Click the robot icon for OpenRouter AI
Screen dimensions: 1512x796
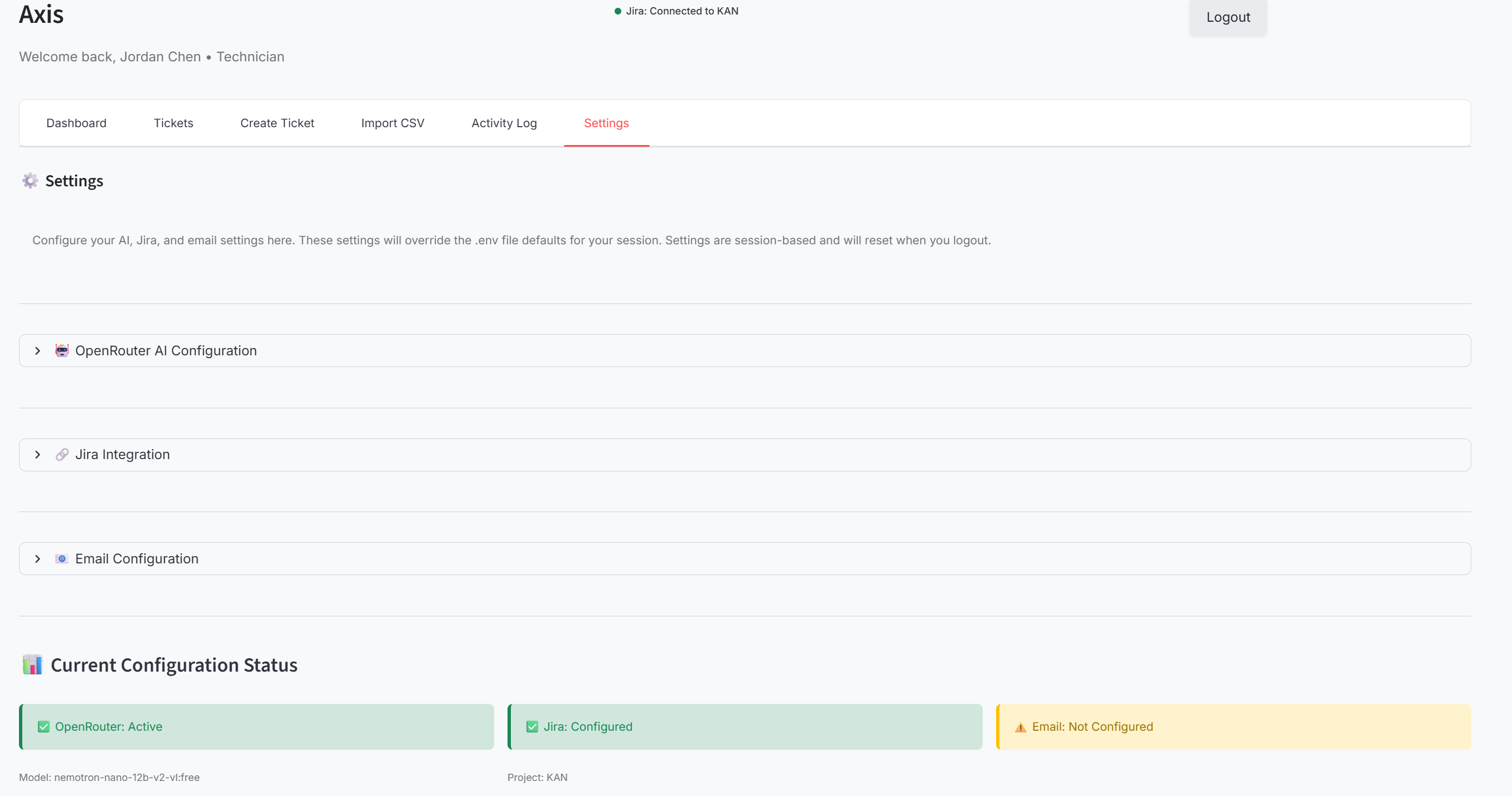(x=62, y=350)
